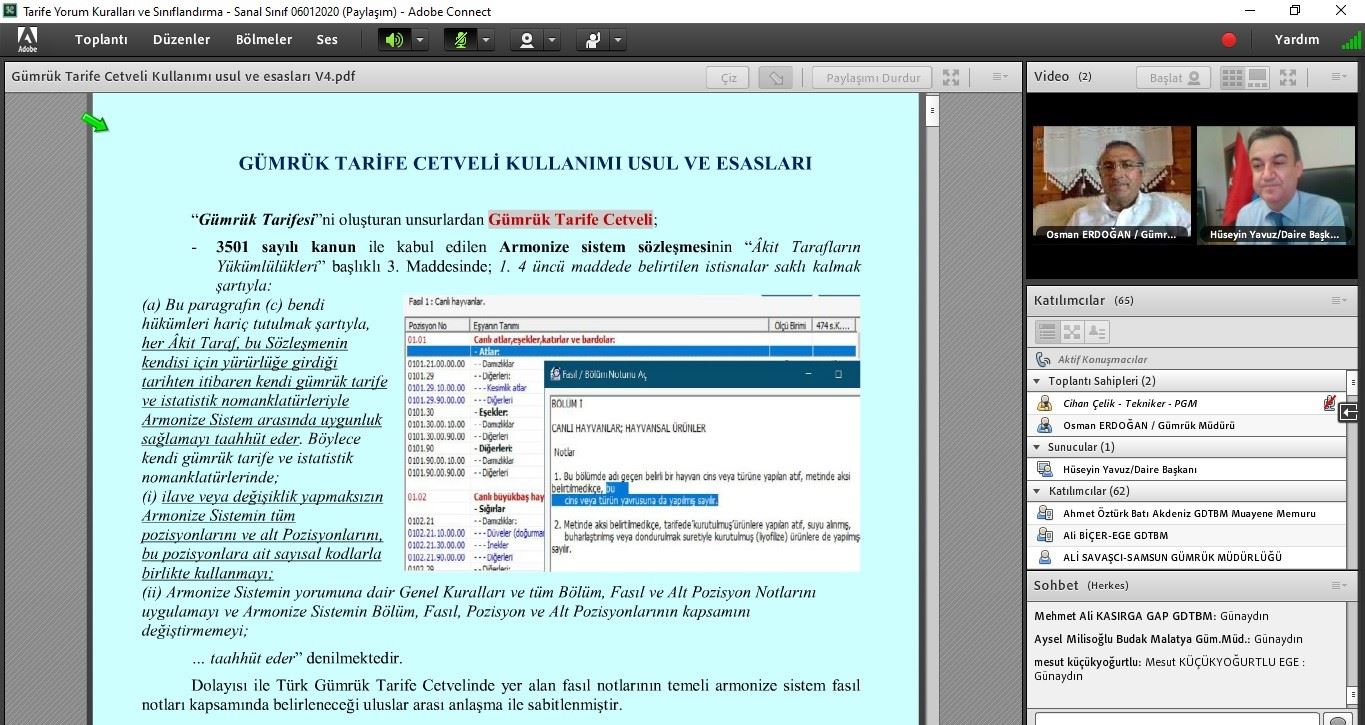The image size is (1365, 725).
Task: Open the Katılımcılar pod options menu
Action: [1339, 301]
